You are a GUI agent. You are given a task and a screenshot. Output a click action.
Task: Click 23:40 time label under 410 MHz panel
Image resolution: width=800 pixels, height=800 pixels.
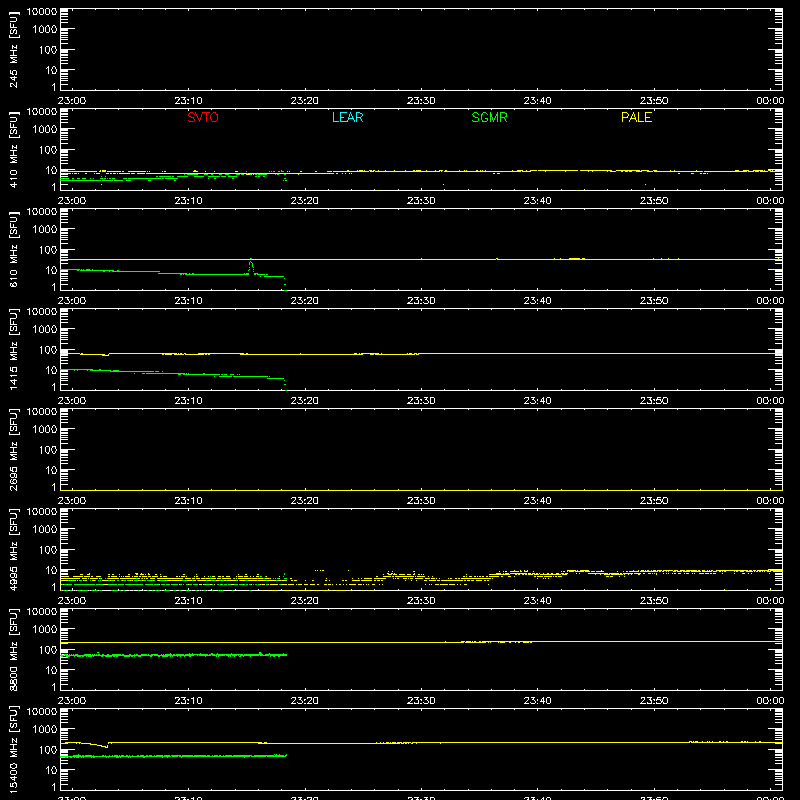(x=537, y=201)
